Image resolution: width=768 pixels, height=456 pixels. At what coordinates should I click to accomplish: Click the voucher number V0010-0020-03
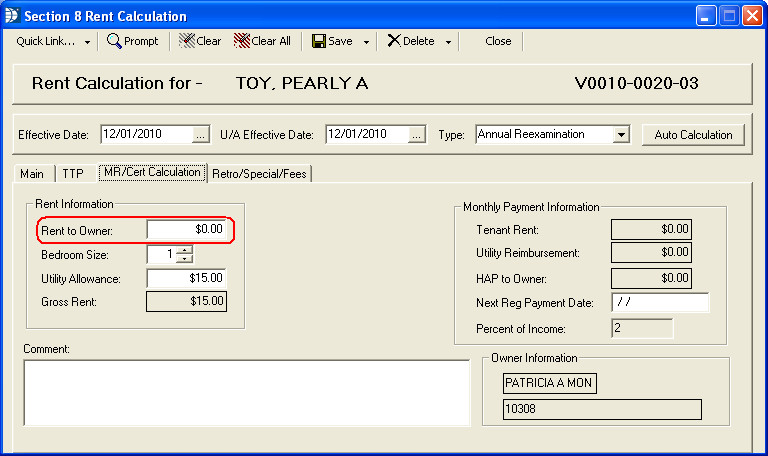point(636,83)
